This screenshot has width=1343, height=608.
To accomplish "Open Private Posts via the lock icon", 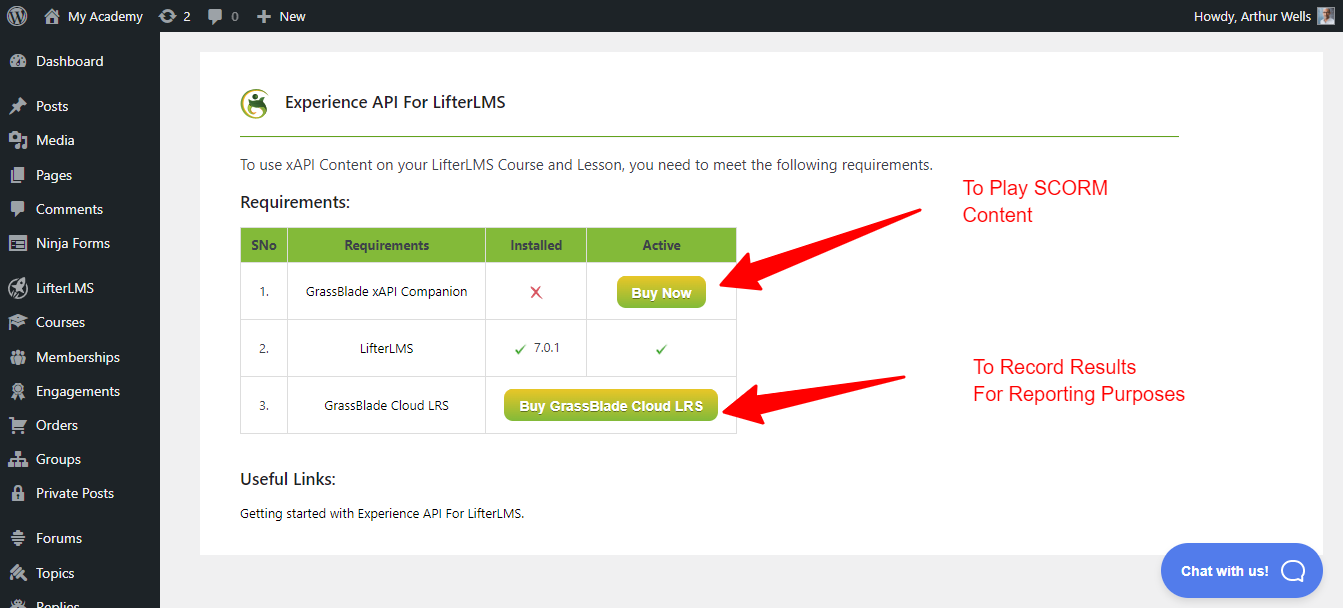I will (21, 493).
